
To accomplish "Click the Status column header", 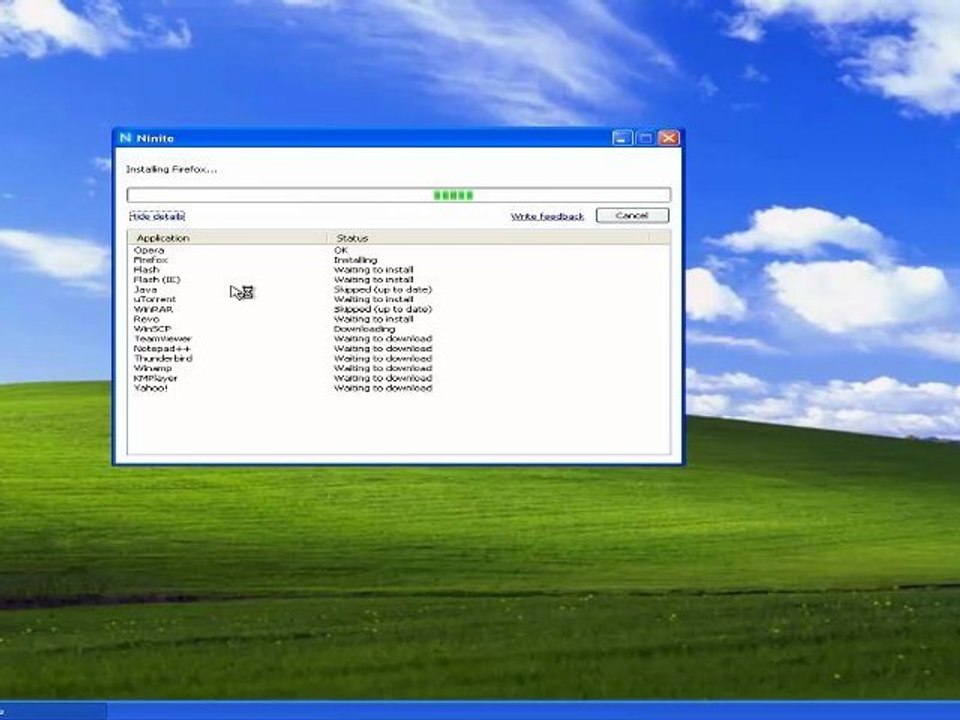I will tap(488, 238).
